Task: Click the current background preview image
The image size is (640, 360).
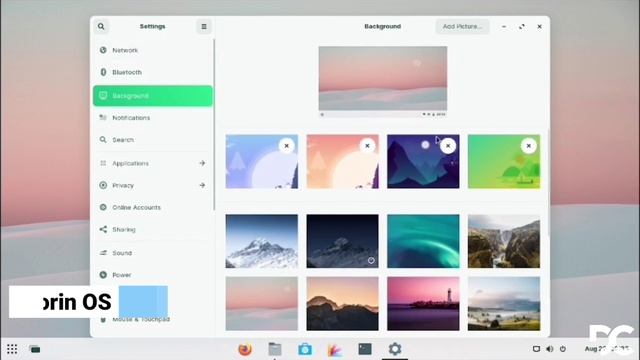Action: click(x=383, y=81)
